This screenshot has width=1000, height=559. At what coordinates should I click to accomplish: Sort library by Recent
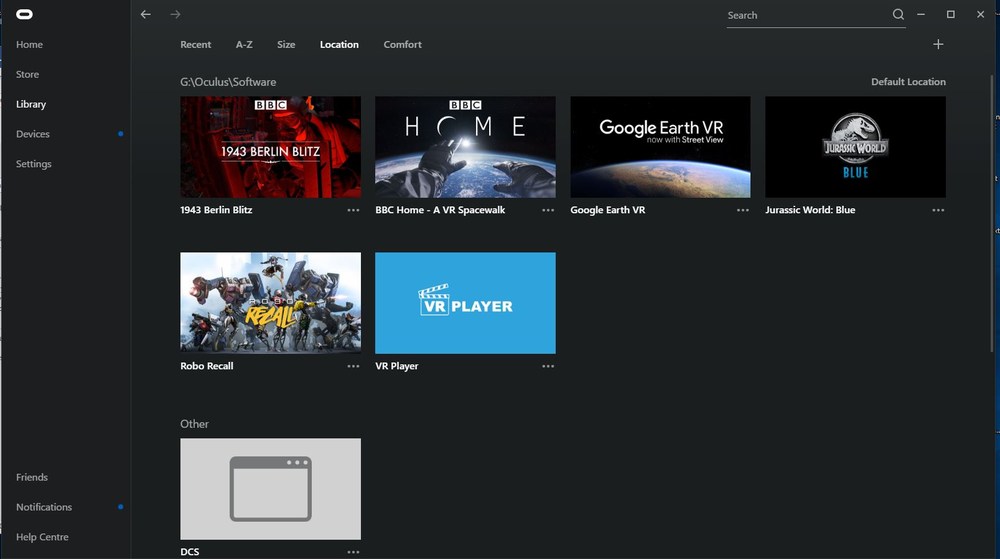pos(195,45)
